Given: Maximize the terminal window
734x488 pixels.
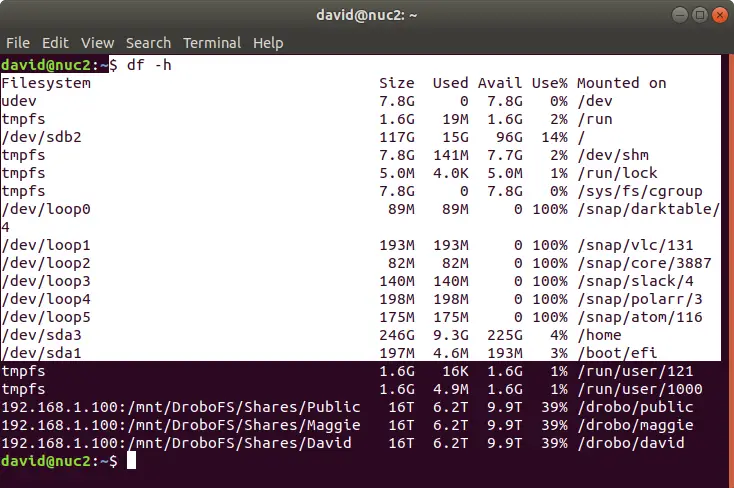Looking at the screenshot, I should coord(700,15).
